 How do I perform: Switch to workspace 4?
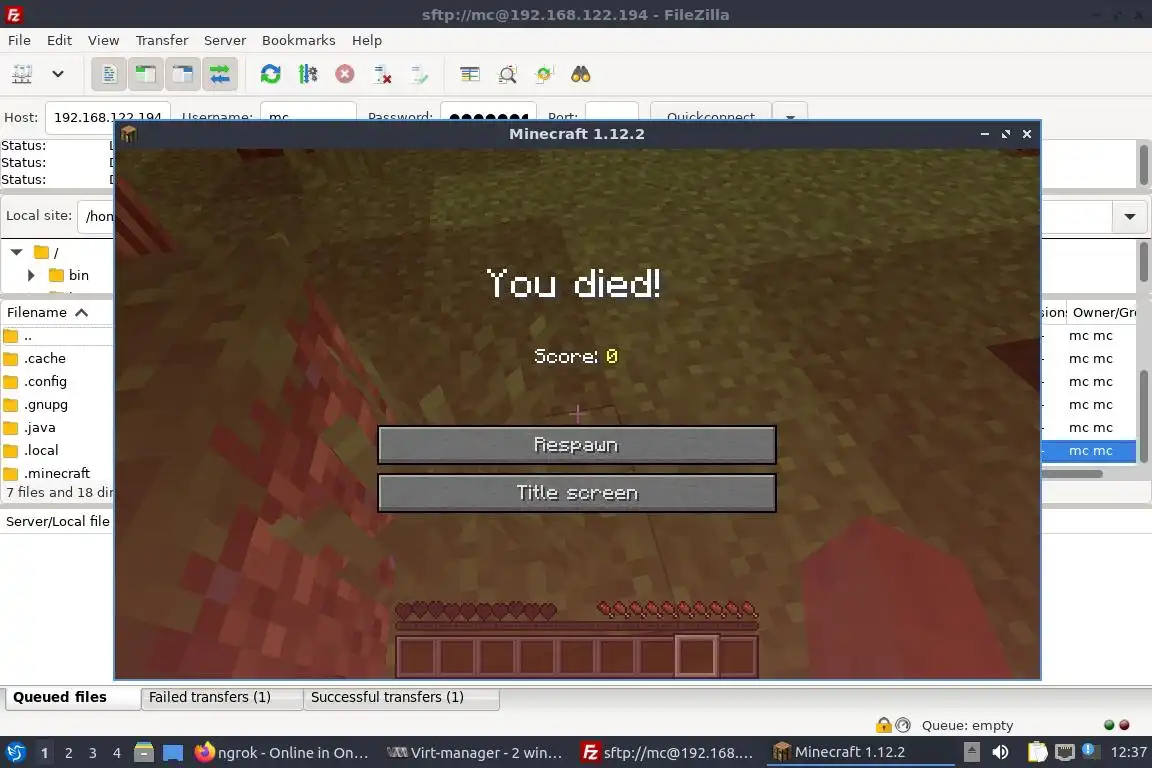coord(117,753)
